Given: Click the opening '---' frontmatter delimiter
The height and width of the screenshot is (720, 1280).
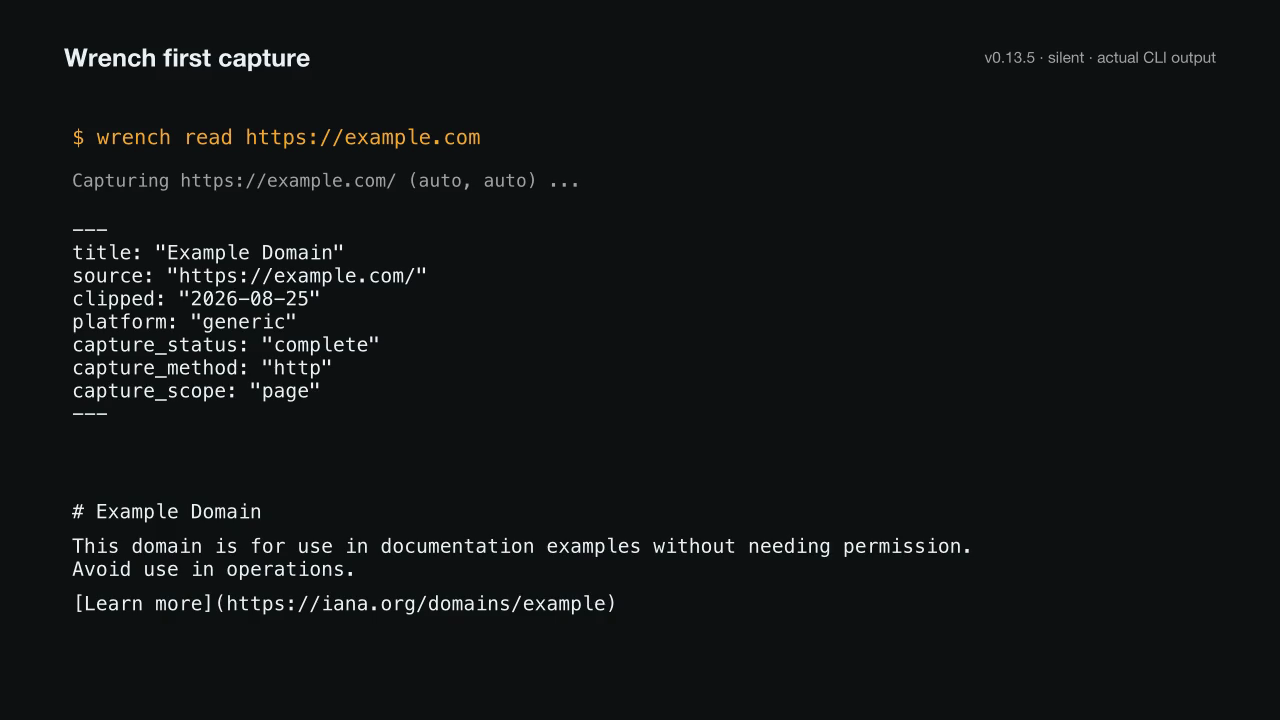Looking at the screenshot, I should click(x=90, y=230).
